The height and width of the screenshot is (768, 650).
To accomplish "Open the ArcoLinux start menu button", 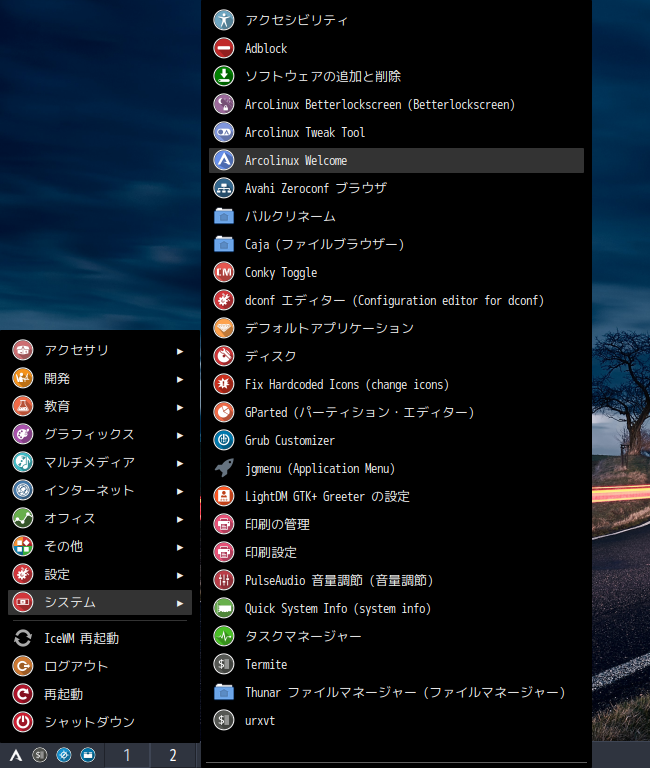I will pos(16,755).
